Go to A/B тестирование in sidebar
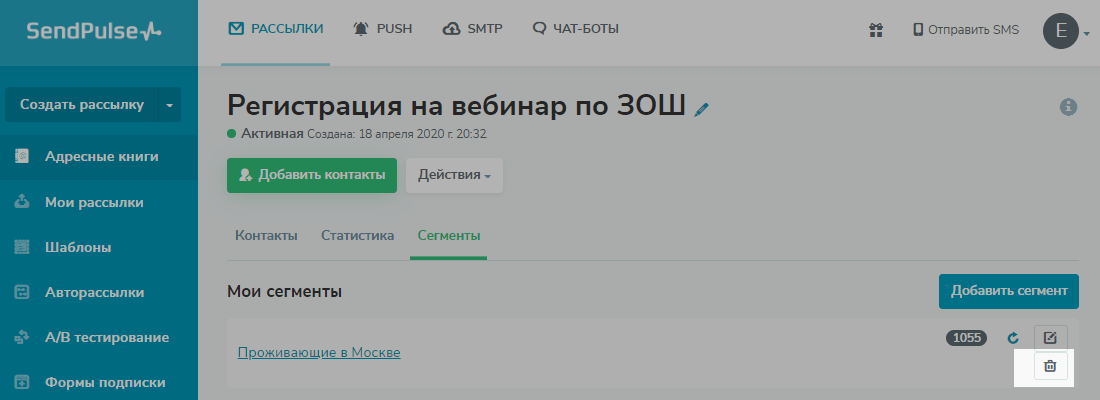 99,338
